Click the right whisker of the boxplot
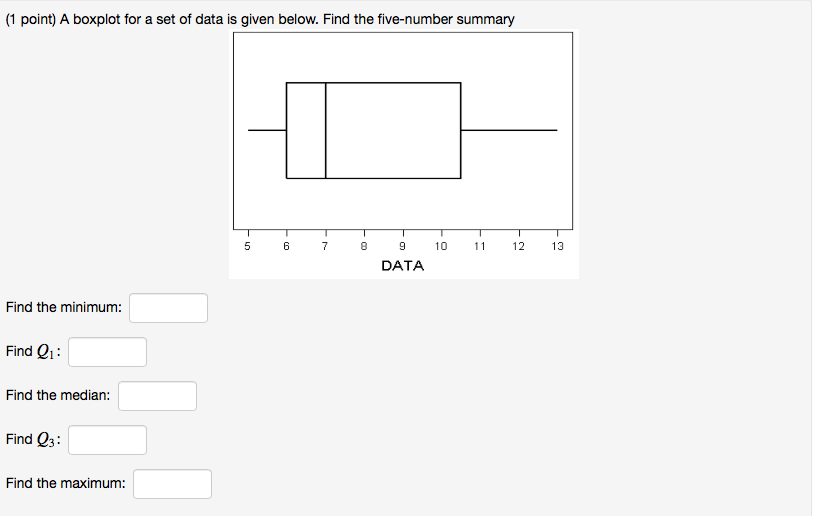This screenshot has height=516, width=813. tap(509, 130)
